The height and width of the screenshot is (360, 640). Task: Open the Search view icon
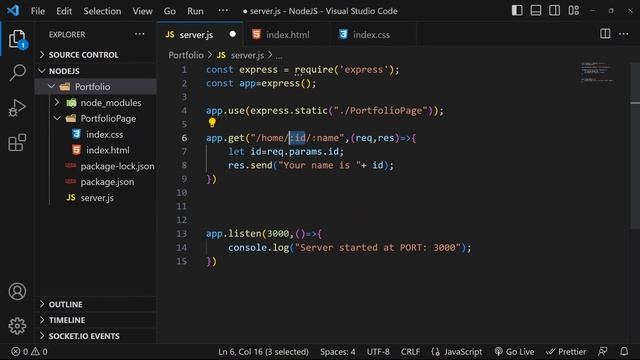(x=17, y=73)
